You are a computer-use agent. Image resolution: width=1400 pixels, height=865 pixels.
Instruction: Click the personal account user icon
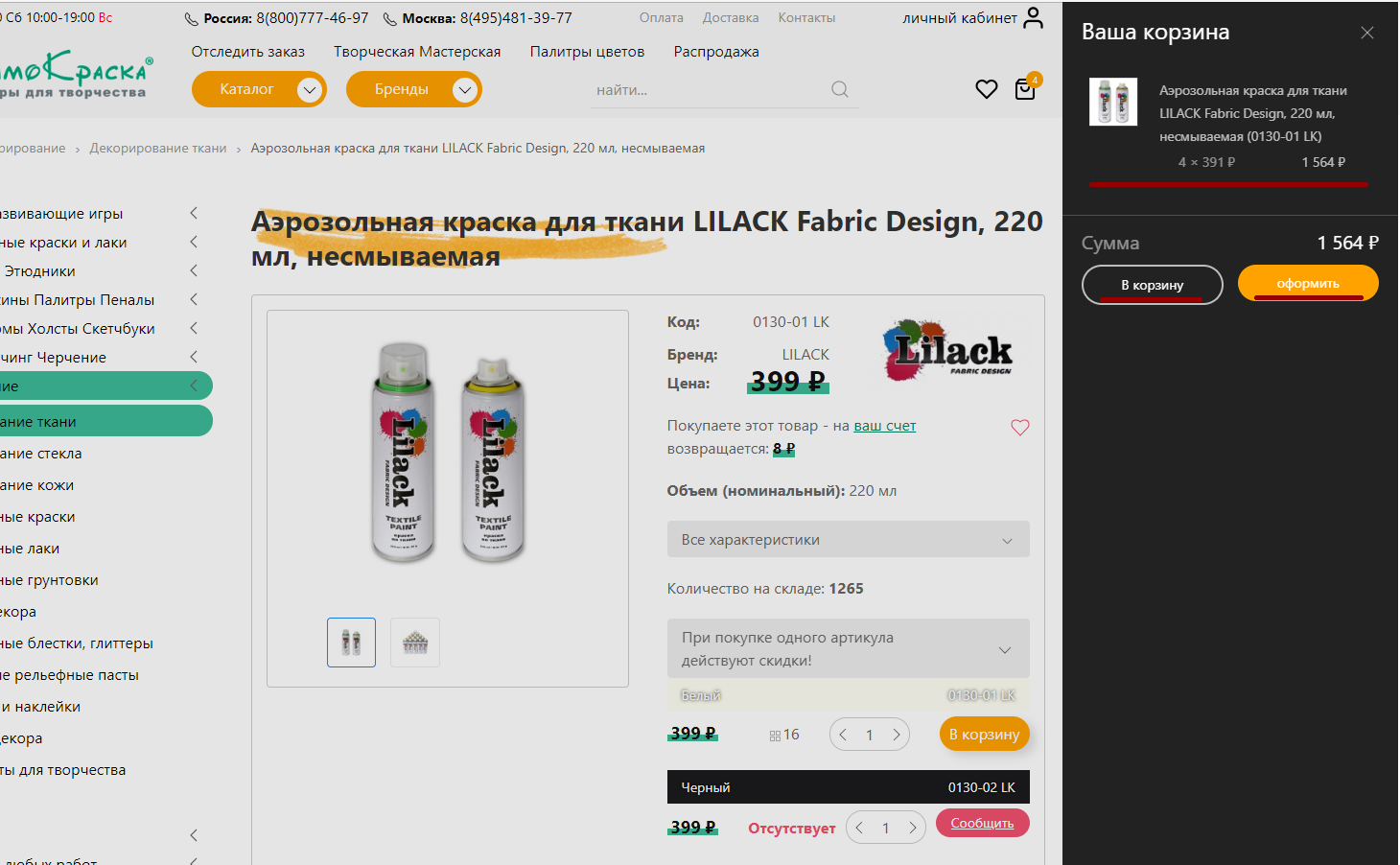point(1033,18)
